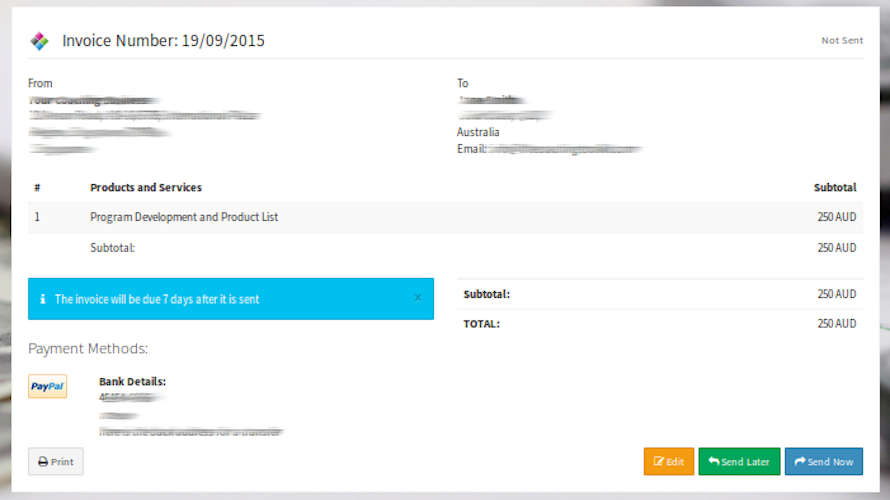Click the colorful app logo icon

pos(39,41)
